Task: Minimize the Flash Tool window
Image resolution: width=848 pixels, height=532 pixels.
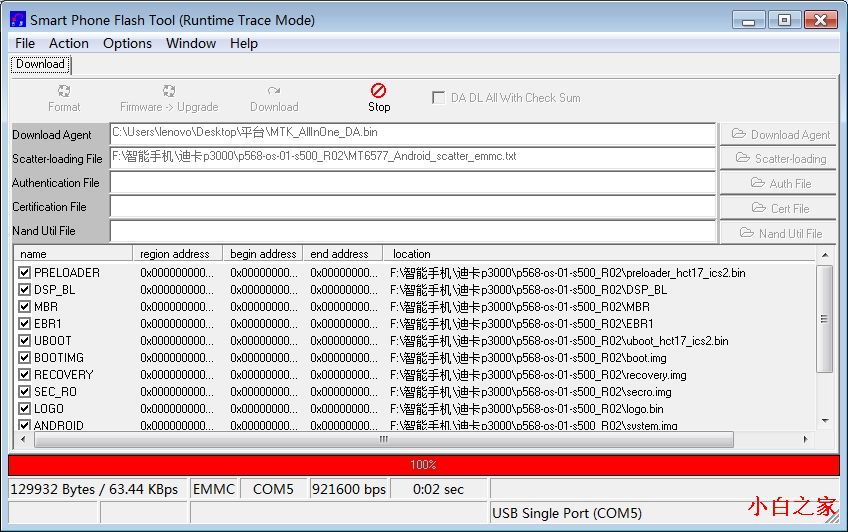Action: tap(748, 21)
